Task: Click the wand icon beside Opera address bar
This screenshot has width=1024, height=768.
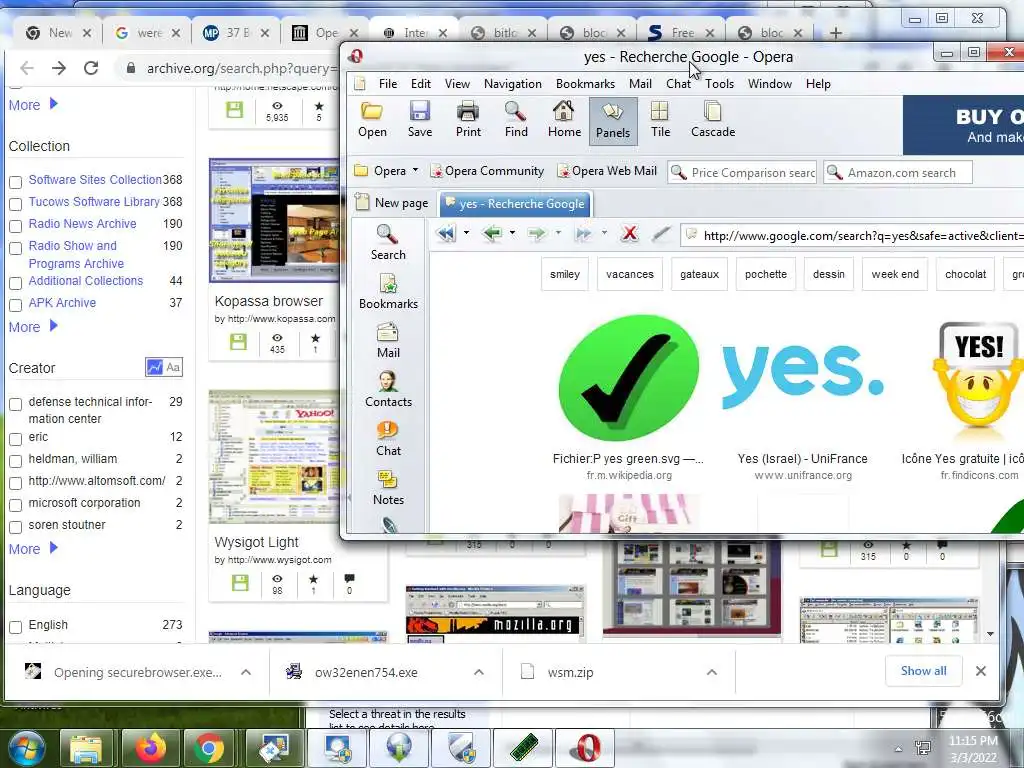Action: pos(661,233)
